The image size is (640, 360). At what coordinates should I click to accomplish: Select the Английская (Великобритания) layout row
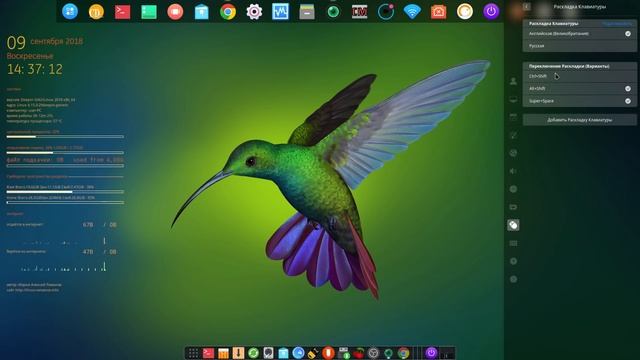[580, 34]
